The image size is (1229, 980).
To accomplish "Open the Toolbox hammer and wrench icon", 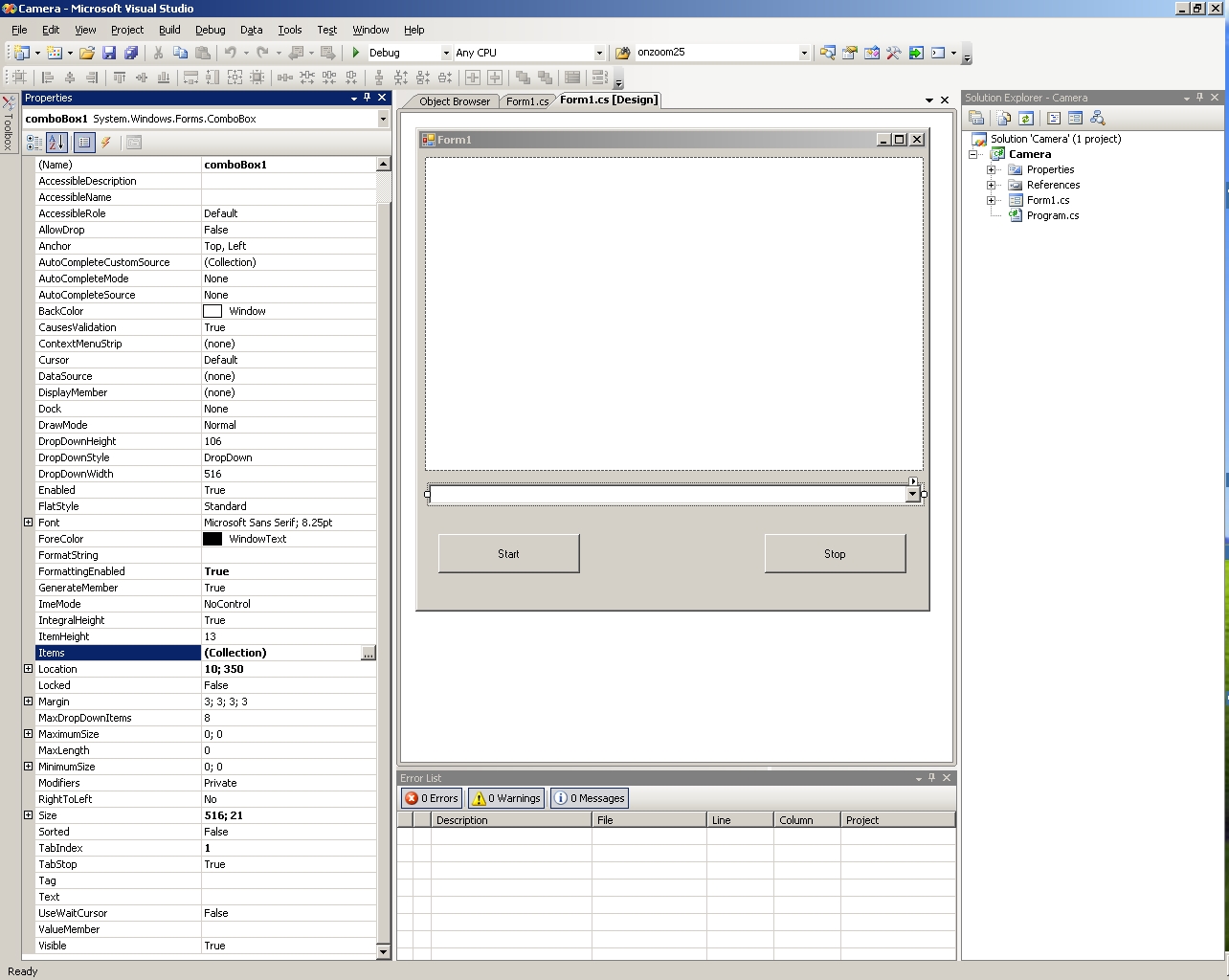I will (x=894, y=53).
